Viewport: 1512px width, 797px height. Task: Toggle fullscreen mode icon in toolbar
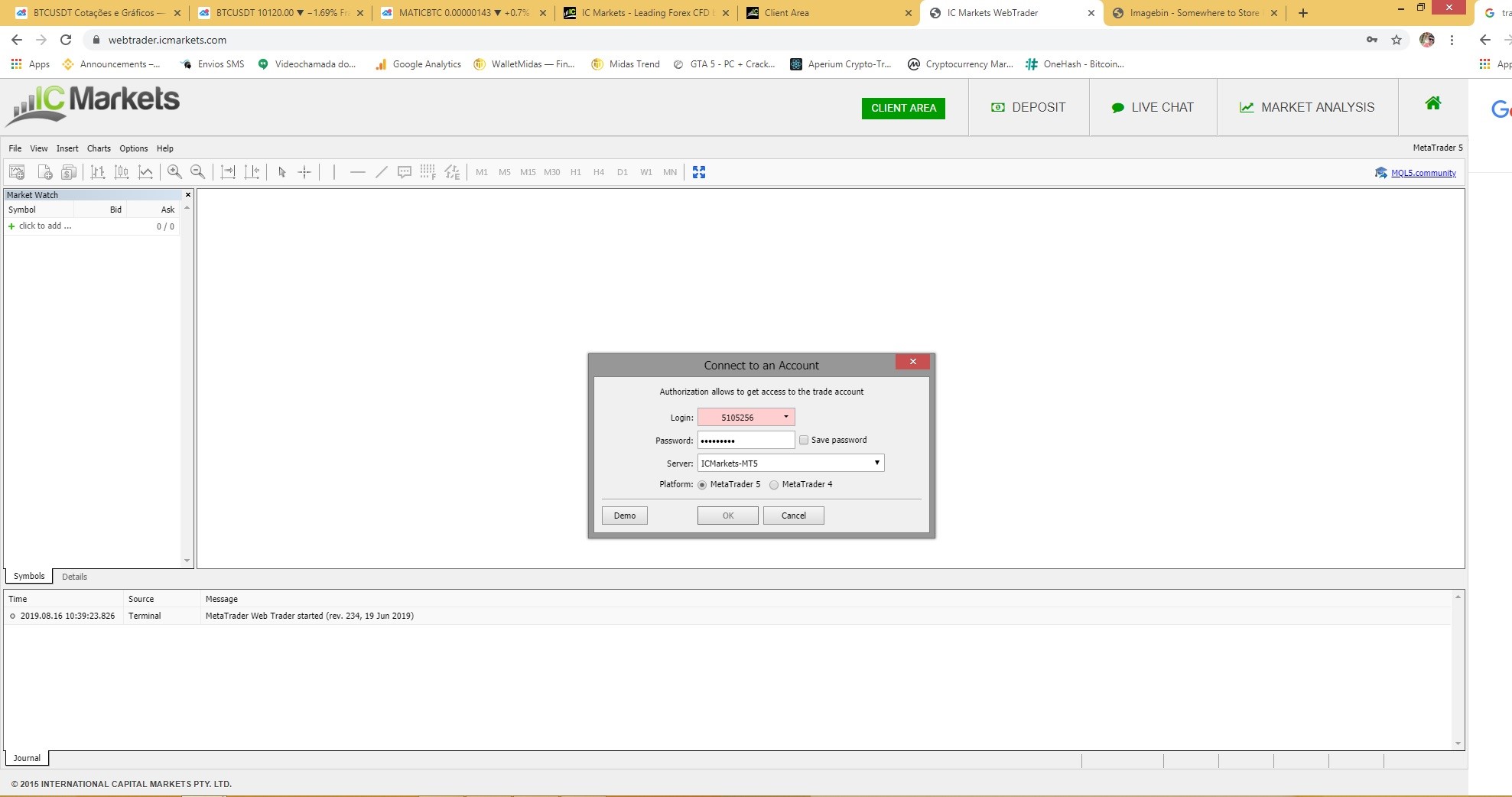point(699,172)
